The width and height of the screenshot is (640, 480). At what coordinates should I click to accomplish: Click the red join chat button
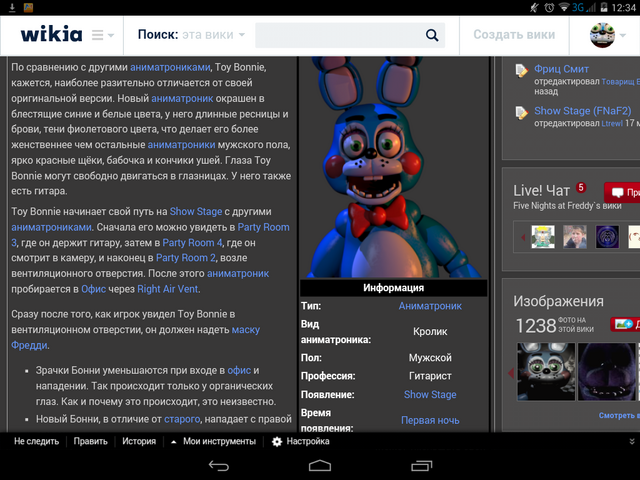[x=622, y=192]
